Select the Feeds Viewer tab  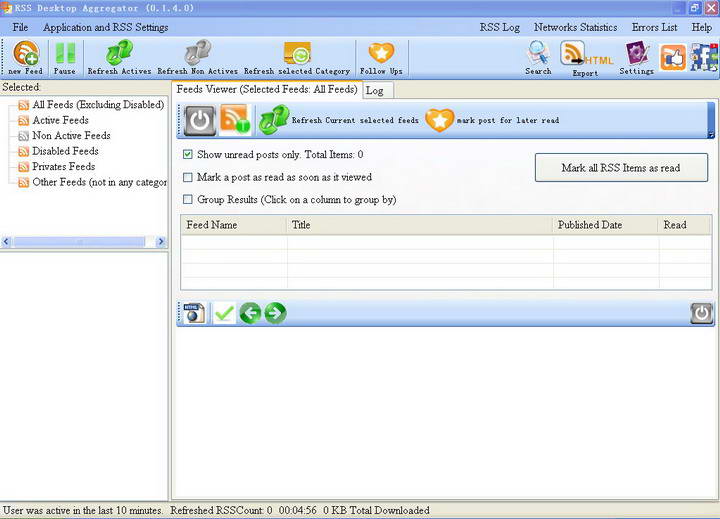(x=267, y=89)
